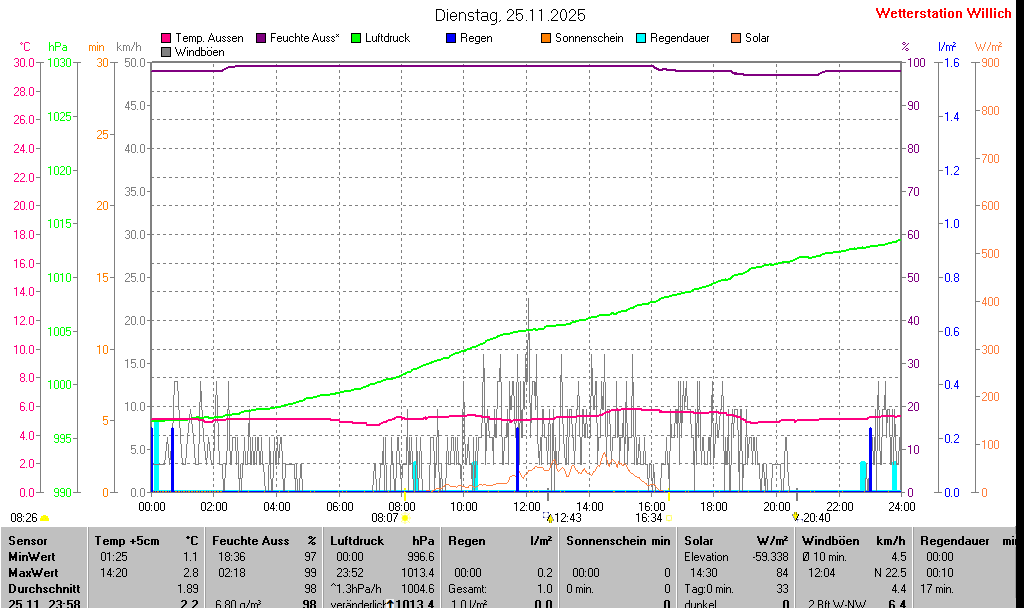
Task: Click the purple Feuchte Auss legend swatch
Action: [262, 38]
